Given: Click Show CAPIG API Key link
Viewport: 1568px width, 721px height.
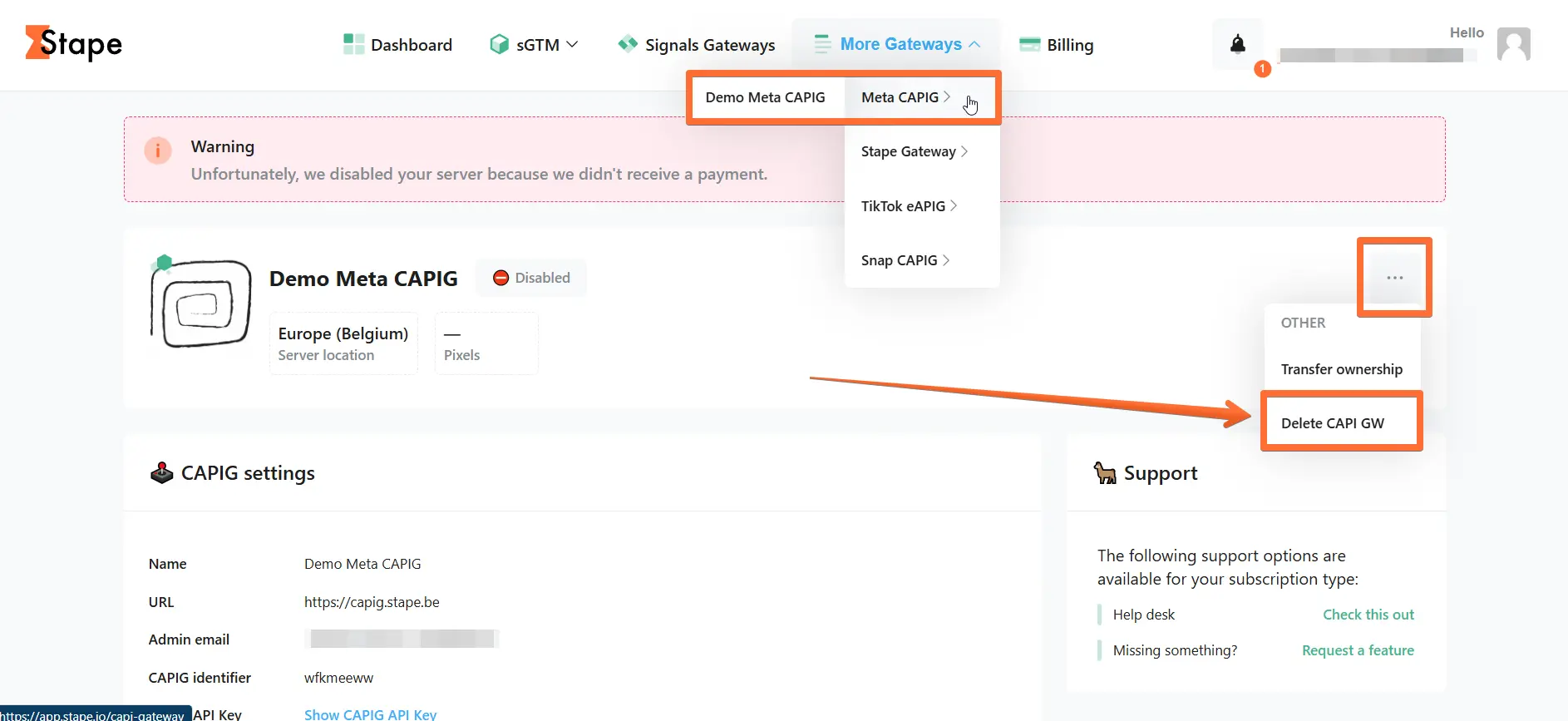Looking at the screenshot, I should (x=370, y=714).
